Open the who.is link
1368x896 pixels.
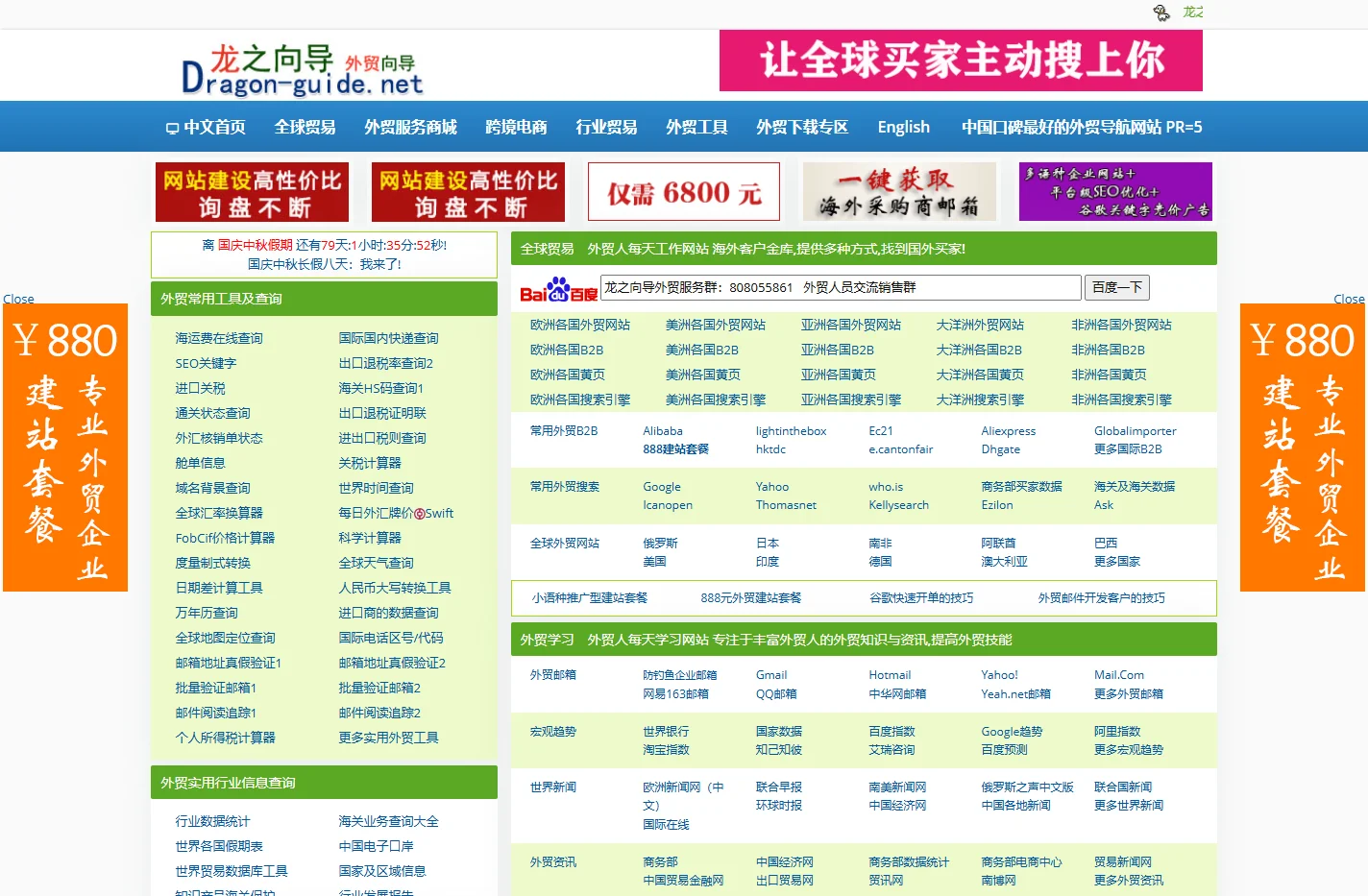point(886,487)
